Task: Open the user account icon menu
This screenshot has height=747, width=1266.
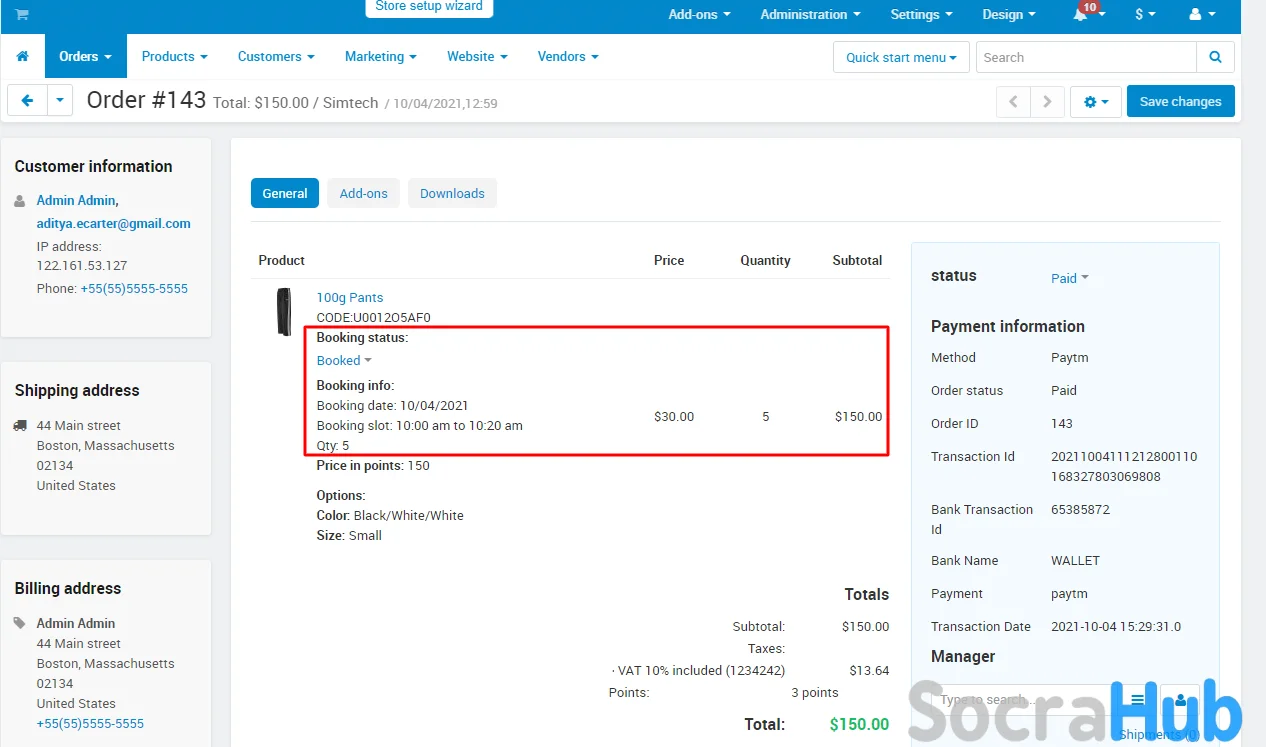Action: (1200, 15)
